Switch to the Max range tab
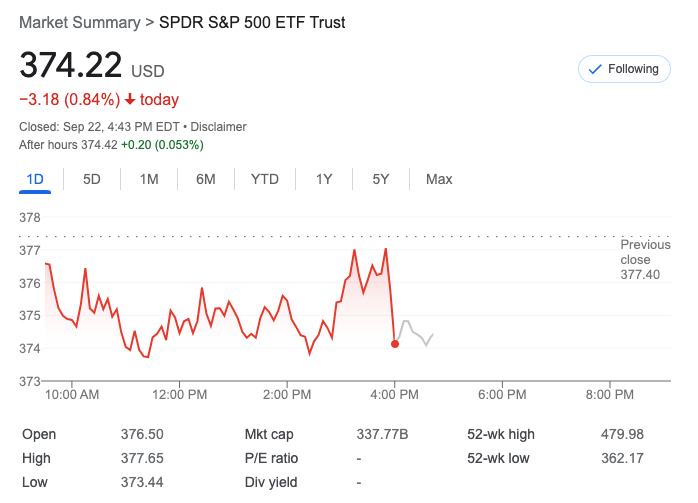This screenshot has height=503, width=698. [x=439, y=179]
